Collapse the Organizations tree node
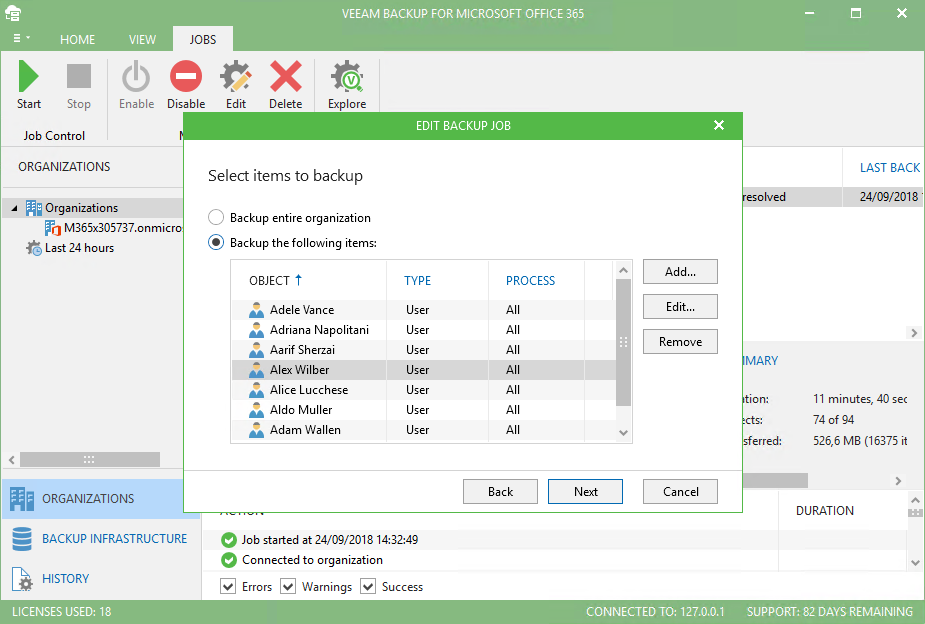925x624 pixels. click(x=14, y=208)
